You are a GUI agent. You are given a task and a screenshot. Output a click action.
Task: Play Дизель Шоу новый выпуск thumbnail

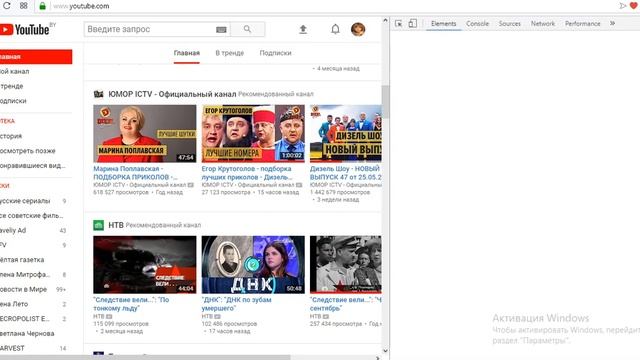(x=346, y=133)
